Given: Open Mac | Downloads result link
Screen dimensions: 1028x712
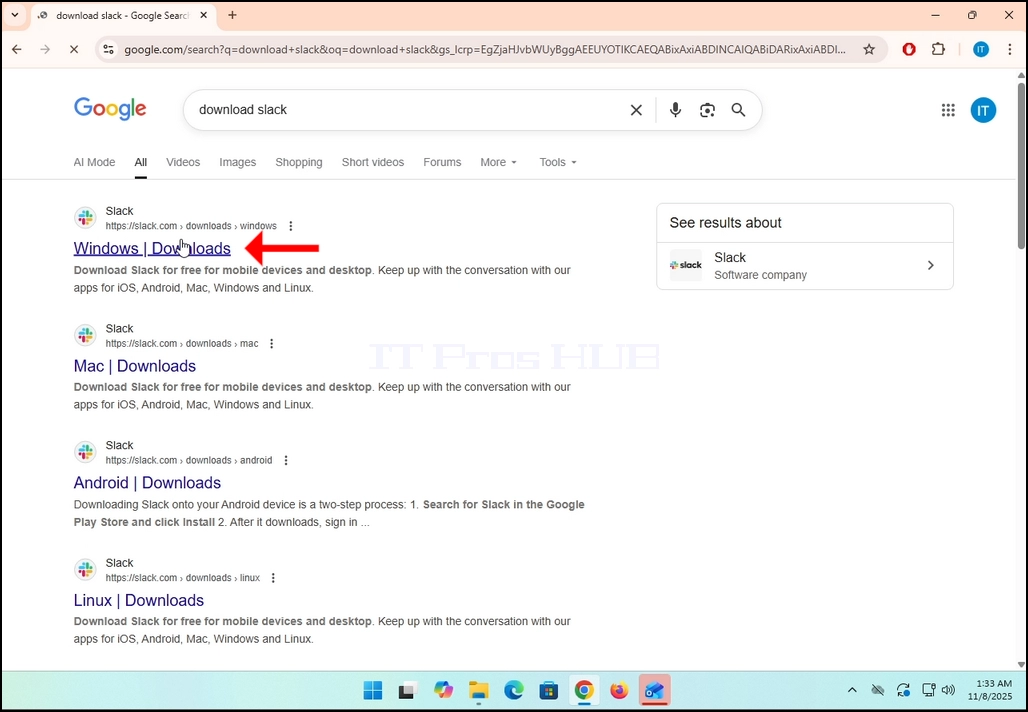Looking at the screenshot, I should tap(134, 366).
